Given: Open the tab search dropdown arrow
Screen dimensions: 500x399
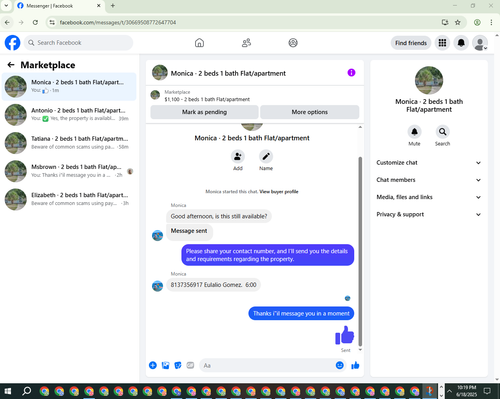Looking at the screenshot, I should click(6, 6).
